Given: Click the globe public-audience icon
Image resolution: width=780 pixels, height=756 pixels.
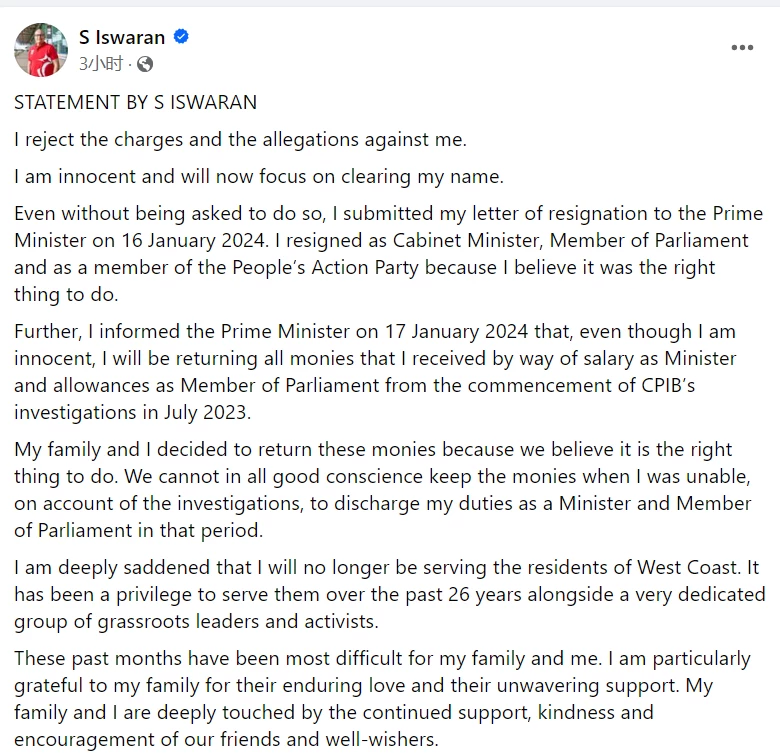Looking at the screenshot, I should pyautogui.click(x=145, y=64).
